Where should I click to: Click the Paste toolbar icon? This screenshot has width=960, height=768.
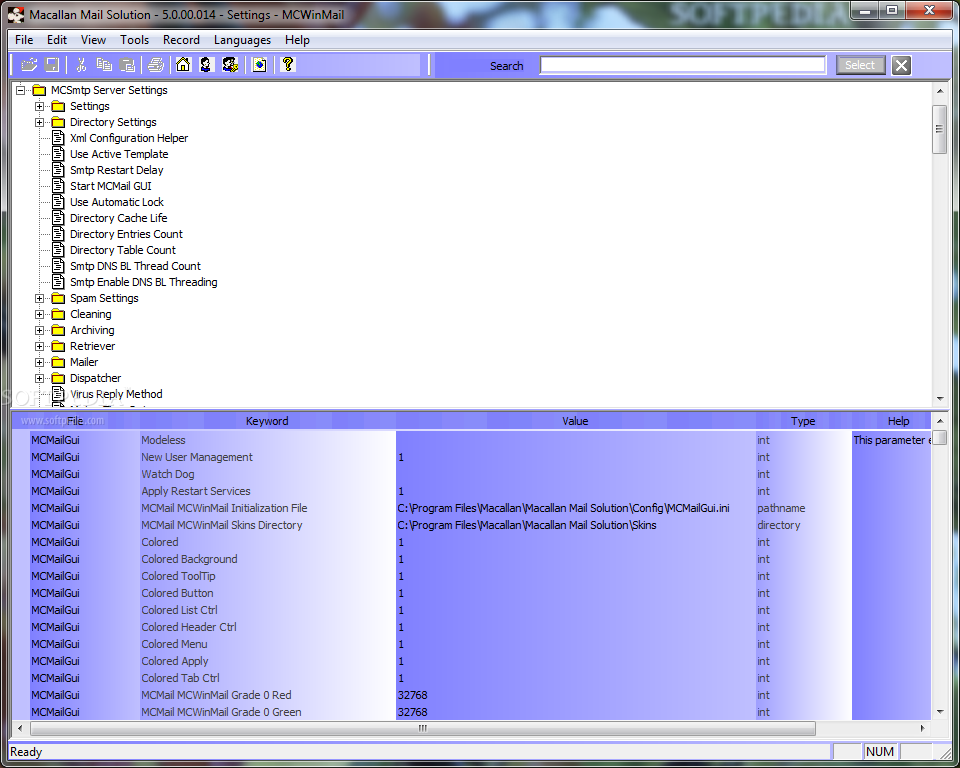coord(127,64)
